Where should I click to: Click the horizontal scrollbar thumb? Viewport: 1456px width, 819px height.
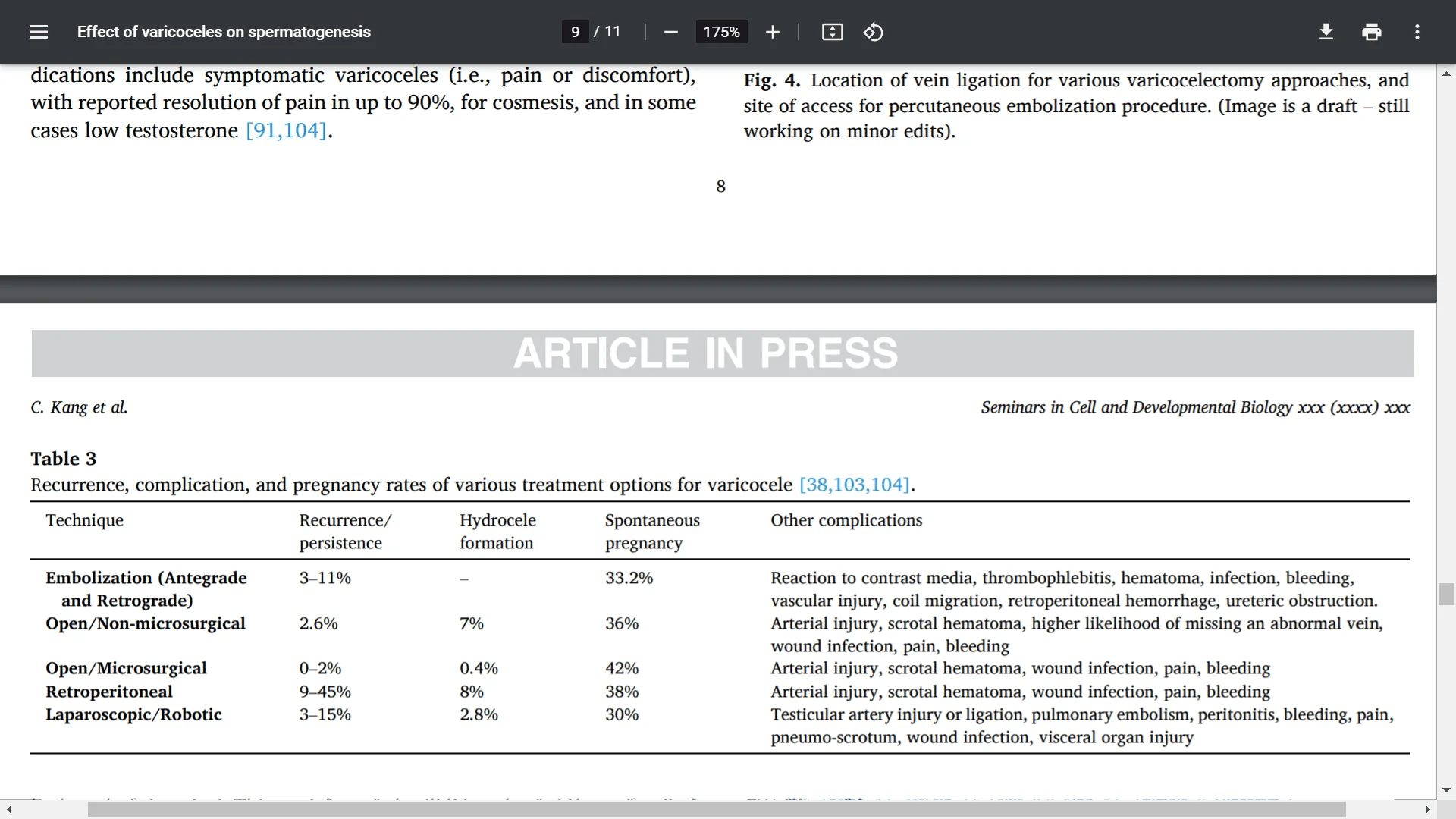[717, 810]
